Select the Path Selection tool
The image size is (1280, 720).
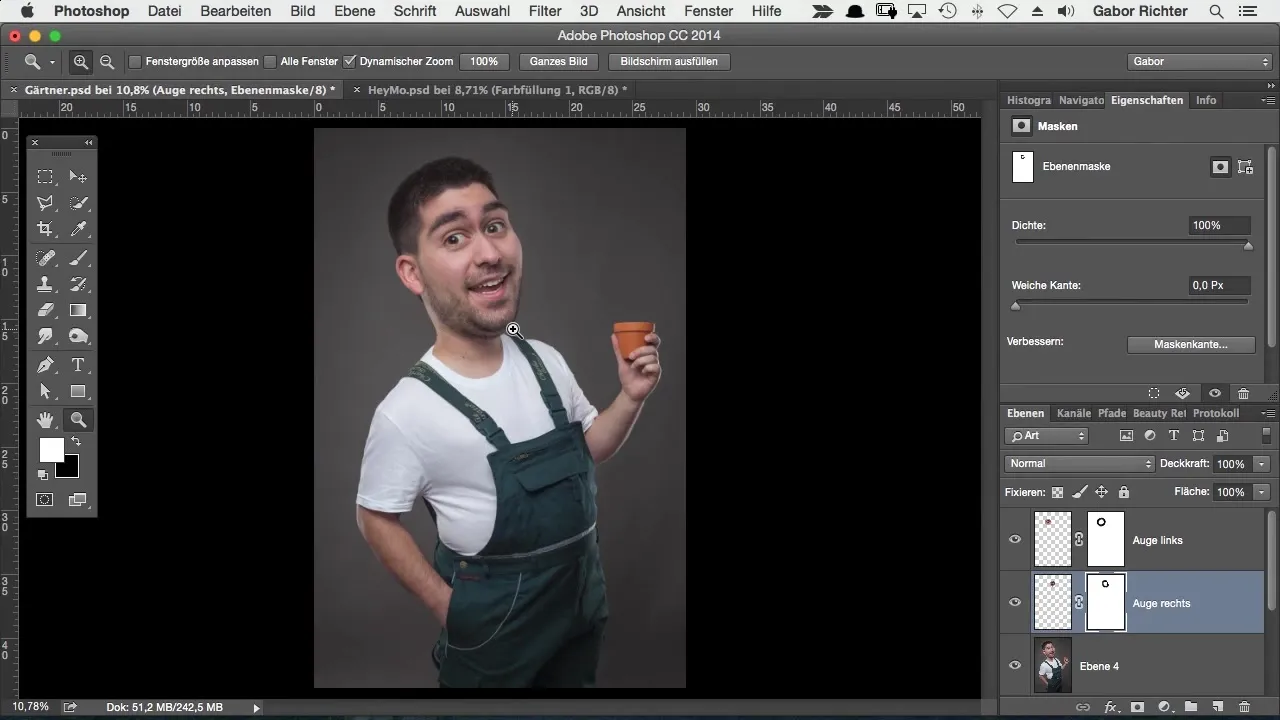45,391
